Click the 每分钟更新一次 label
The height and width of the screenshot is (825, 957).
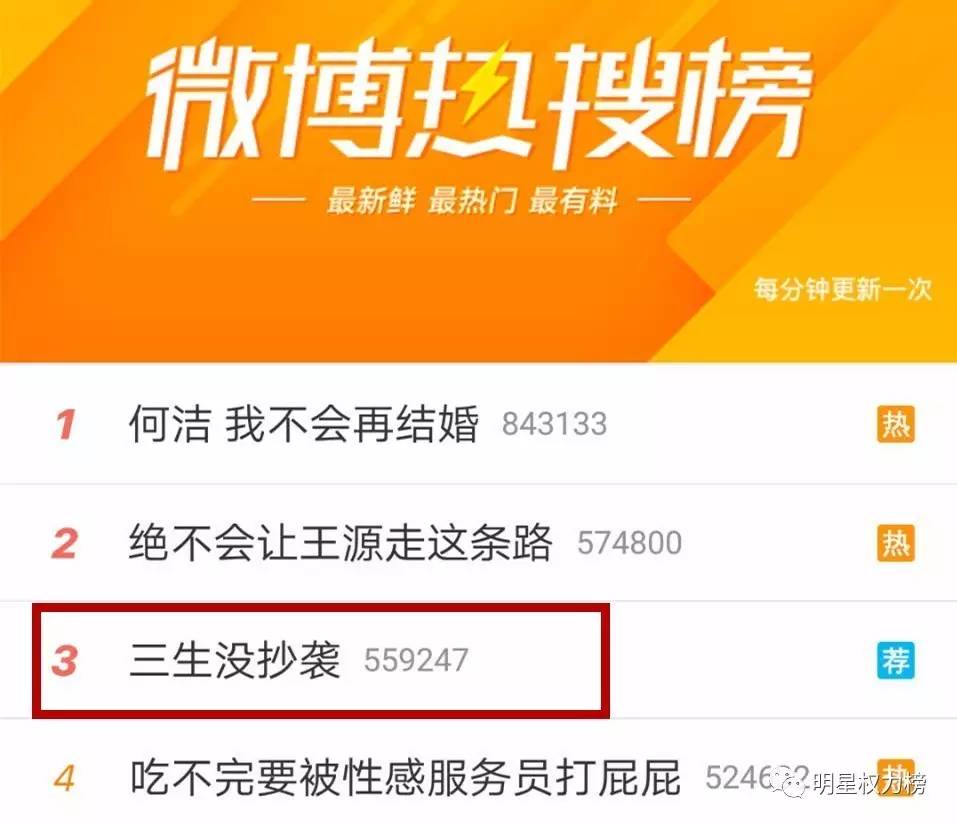[842, 289]
